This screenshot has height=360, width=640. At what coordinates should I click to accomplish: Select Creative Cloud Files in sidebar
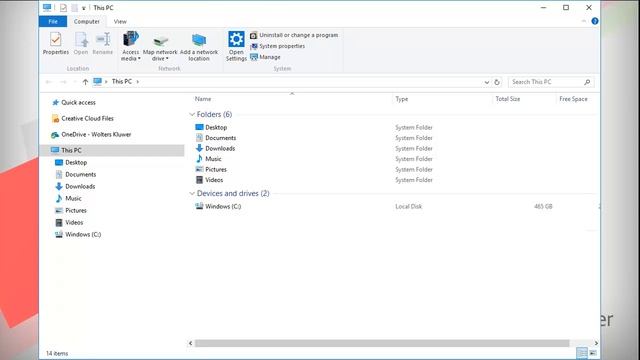point(83,118)
